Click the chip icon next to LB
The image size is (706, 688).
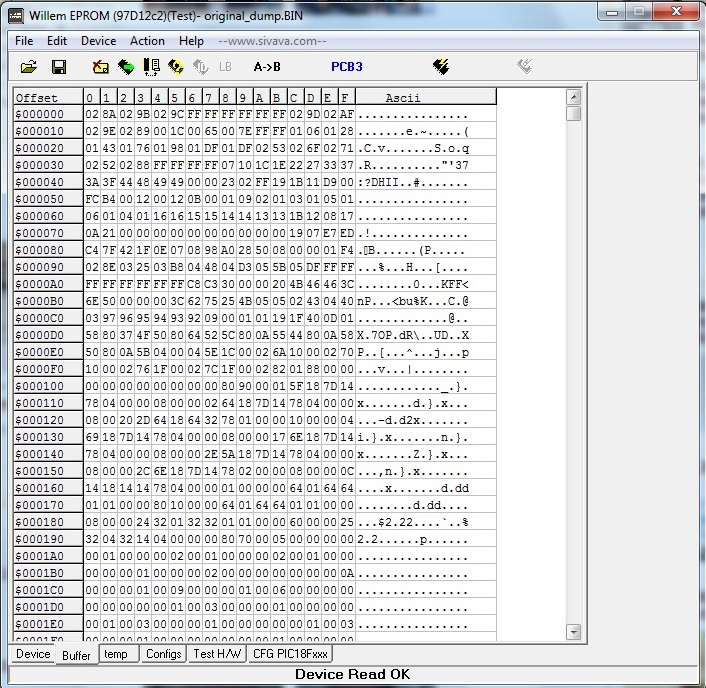coord(200,67)
